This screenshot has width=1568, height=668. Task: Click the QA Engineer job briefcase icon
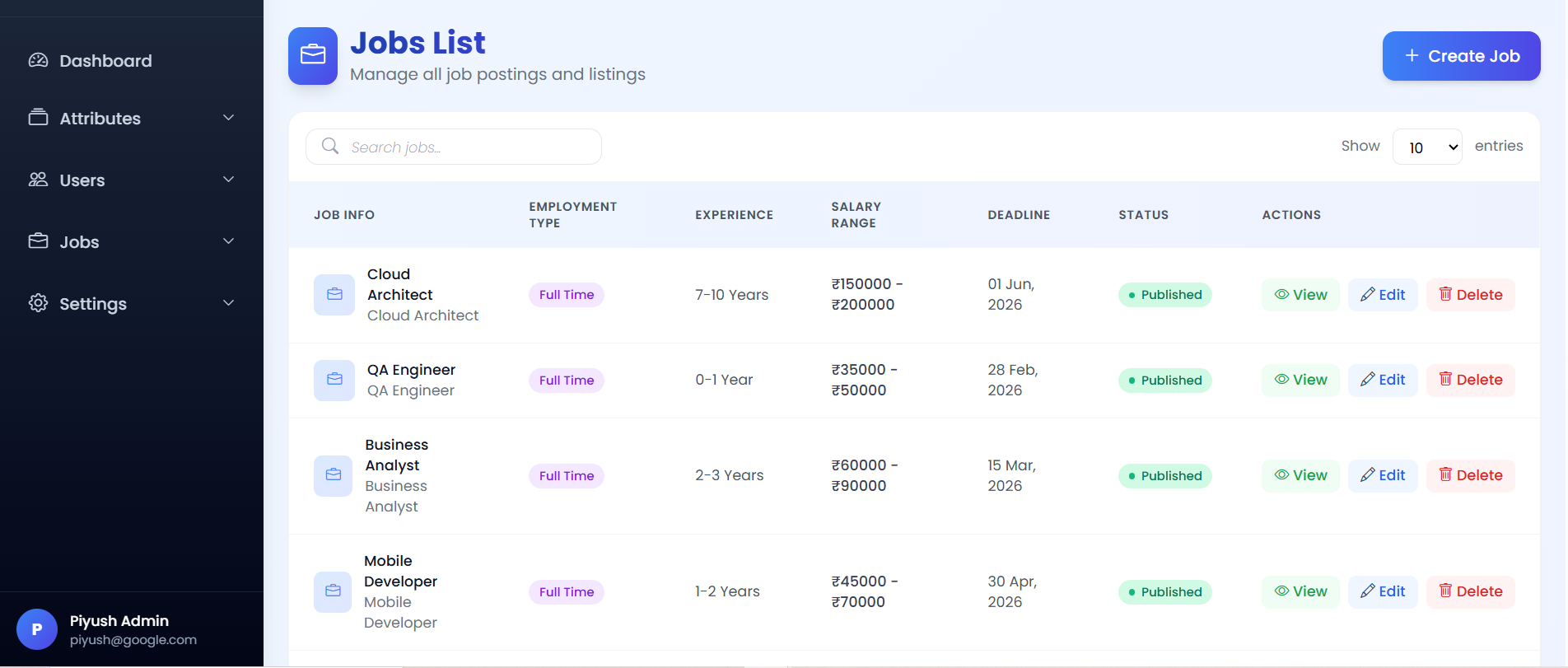pyautogui.click(x=334, y=380)
